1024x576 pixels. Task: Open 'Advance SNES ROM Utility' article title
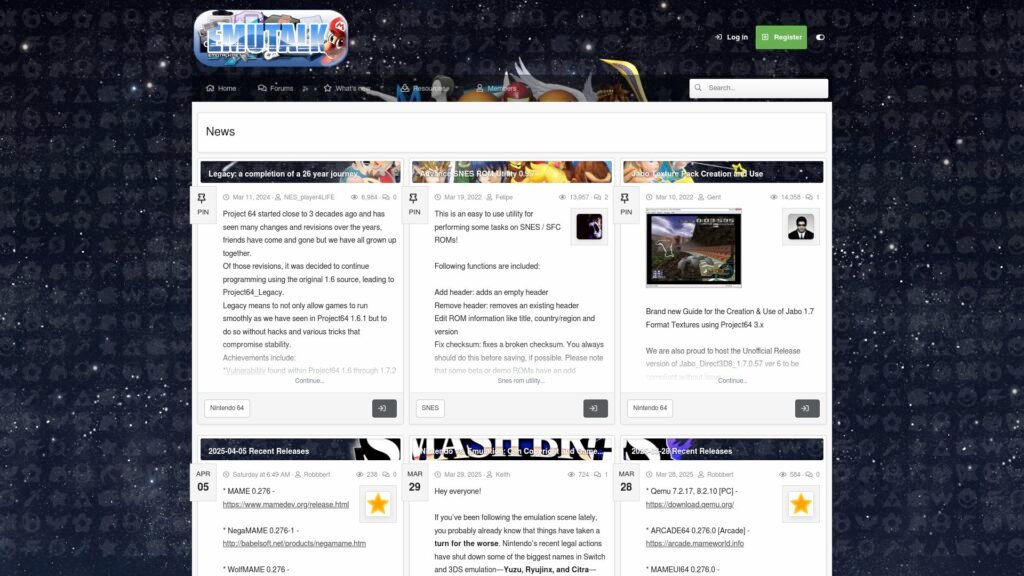pos(477,174)
